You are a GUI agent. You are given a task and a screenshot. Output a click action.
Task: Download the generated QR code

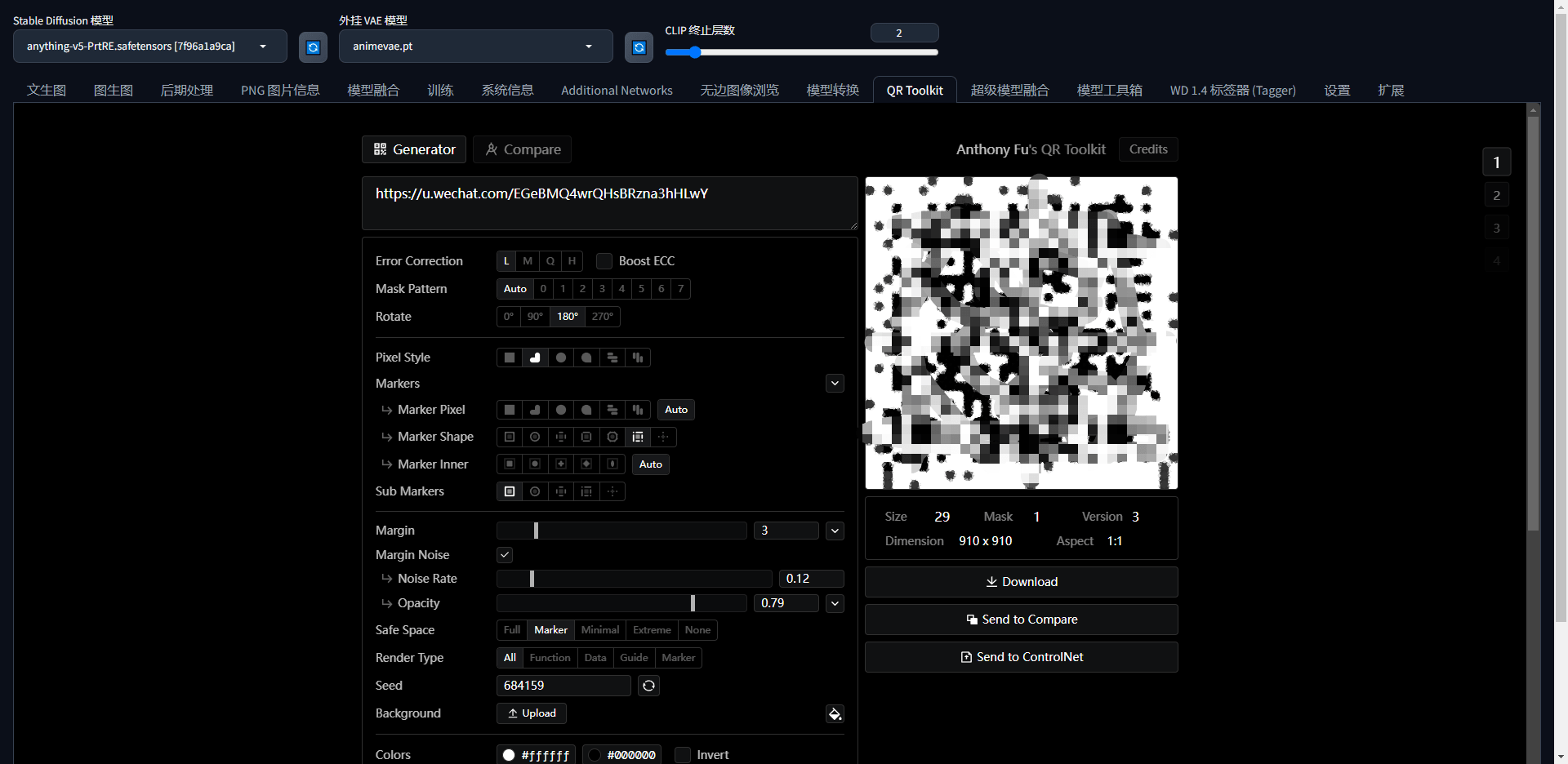click(1021, 582)
